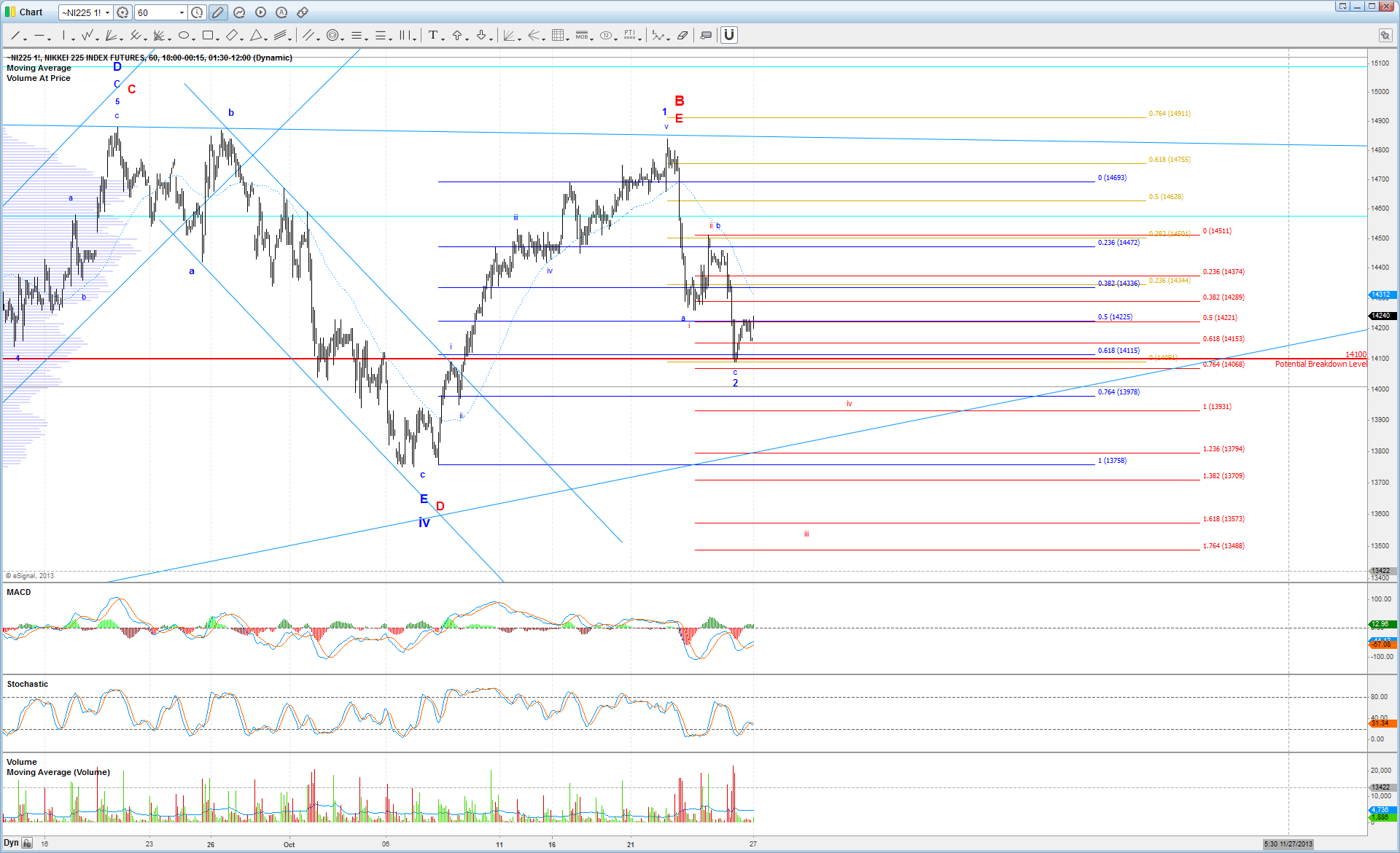This screenshot has width=1400, height=853.
Task: Select the text annotation T tool
Action: click(433, 35)
